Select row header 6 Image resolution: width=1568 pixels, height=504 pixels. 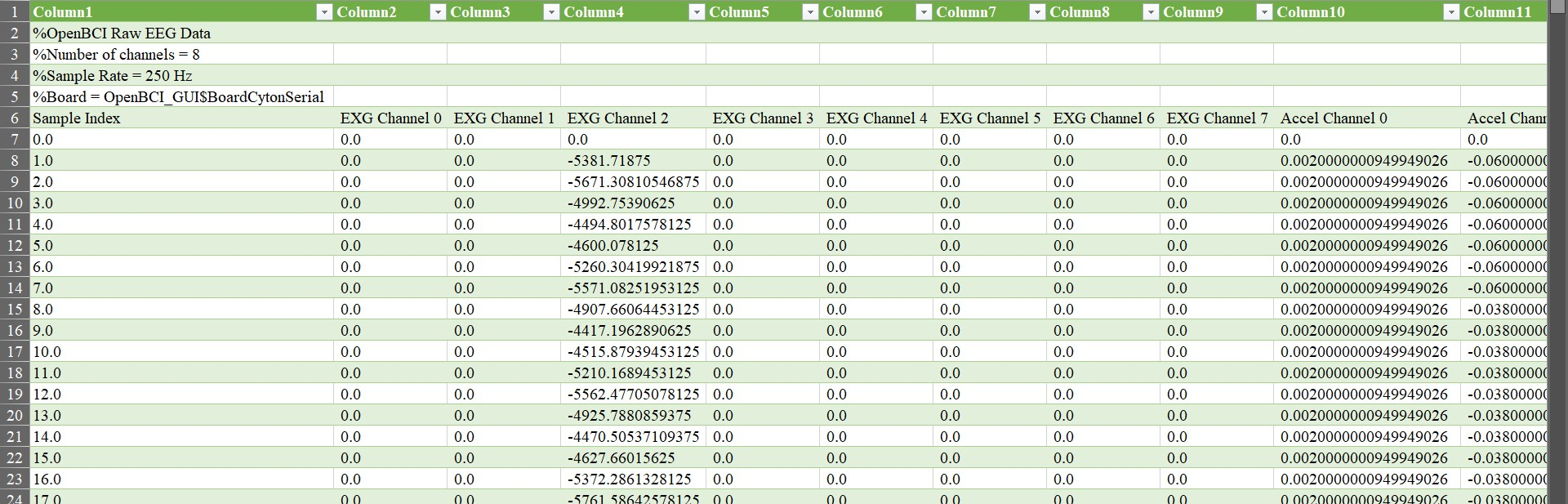15,118
